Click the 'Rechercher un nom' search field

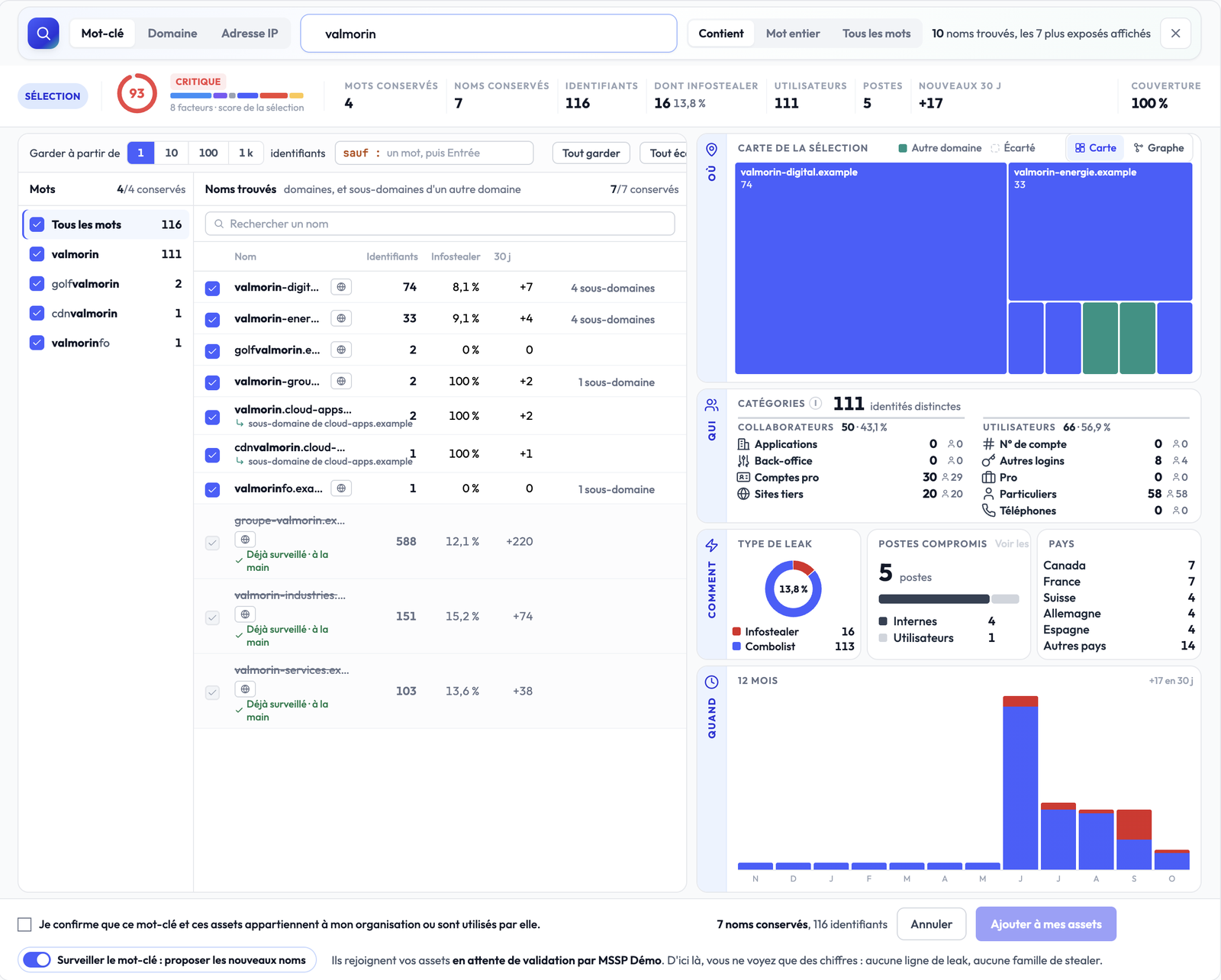point(440,224)
